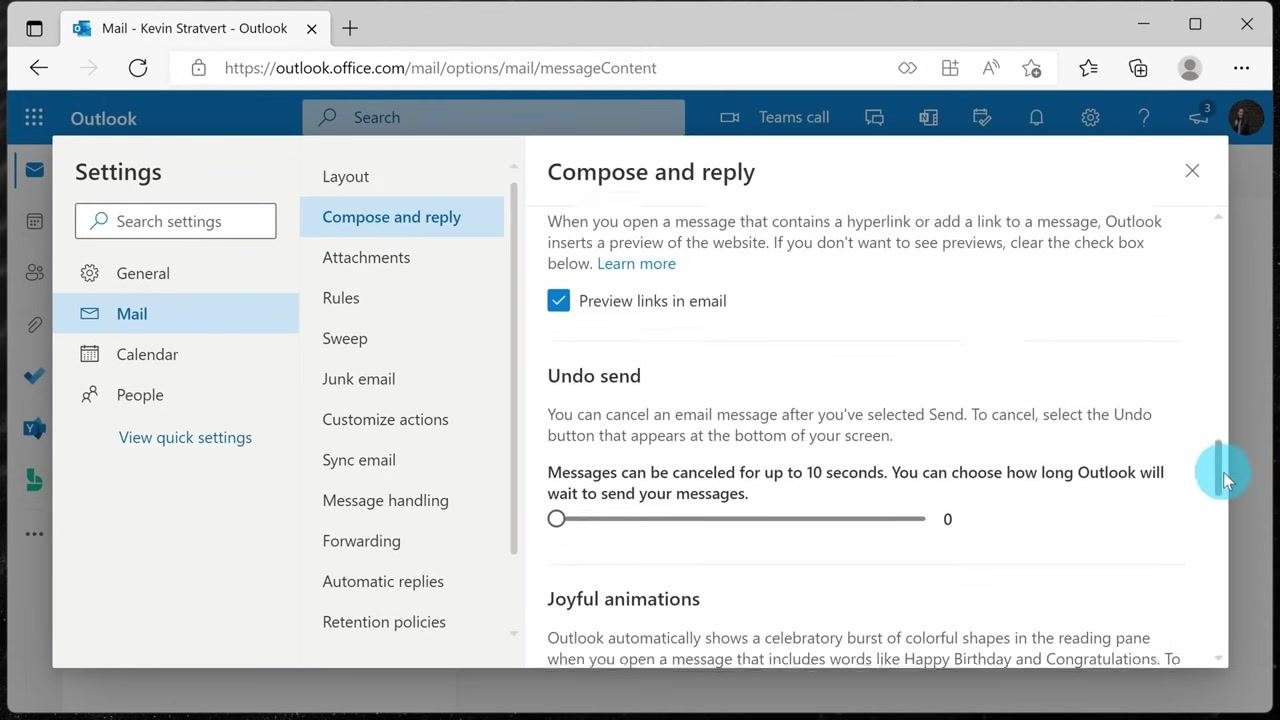Open the account profile picture menu
Viewport: 1280px width, 720px height.
point(1246,117)
